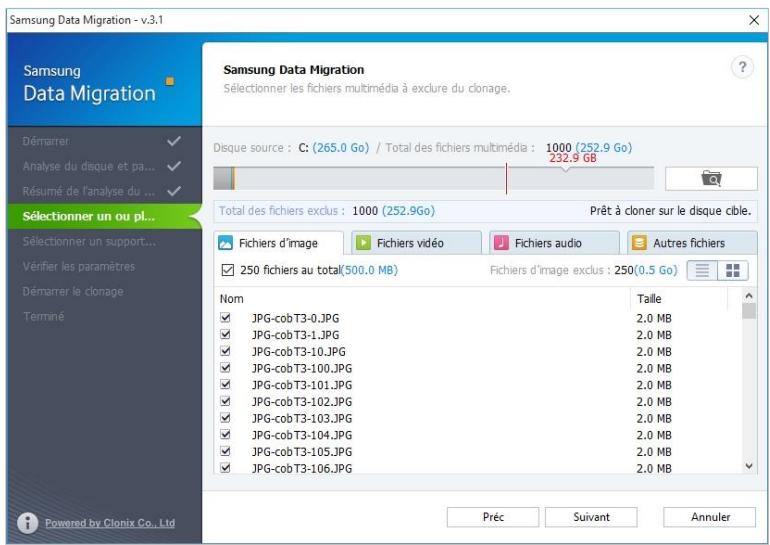Viewport: 770px width, 545px height.
Task: Click the info icon near Clonix
Action: [28, 523]
